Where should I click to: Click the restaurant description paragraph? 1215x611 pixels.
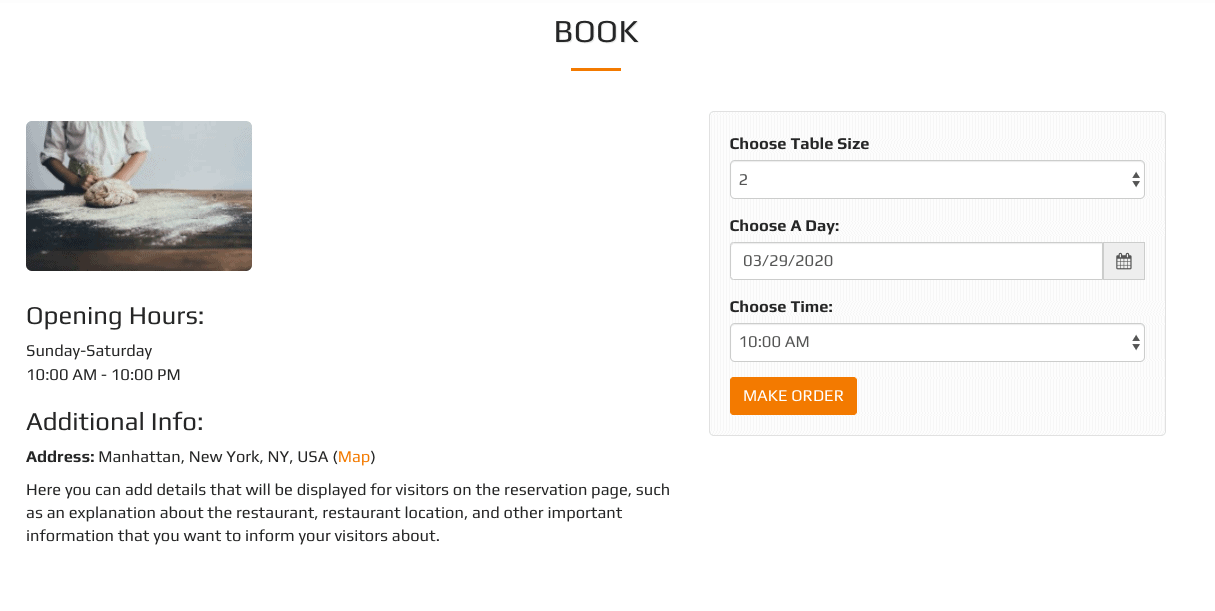[348, 513]
